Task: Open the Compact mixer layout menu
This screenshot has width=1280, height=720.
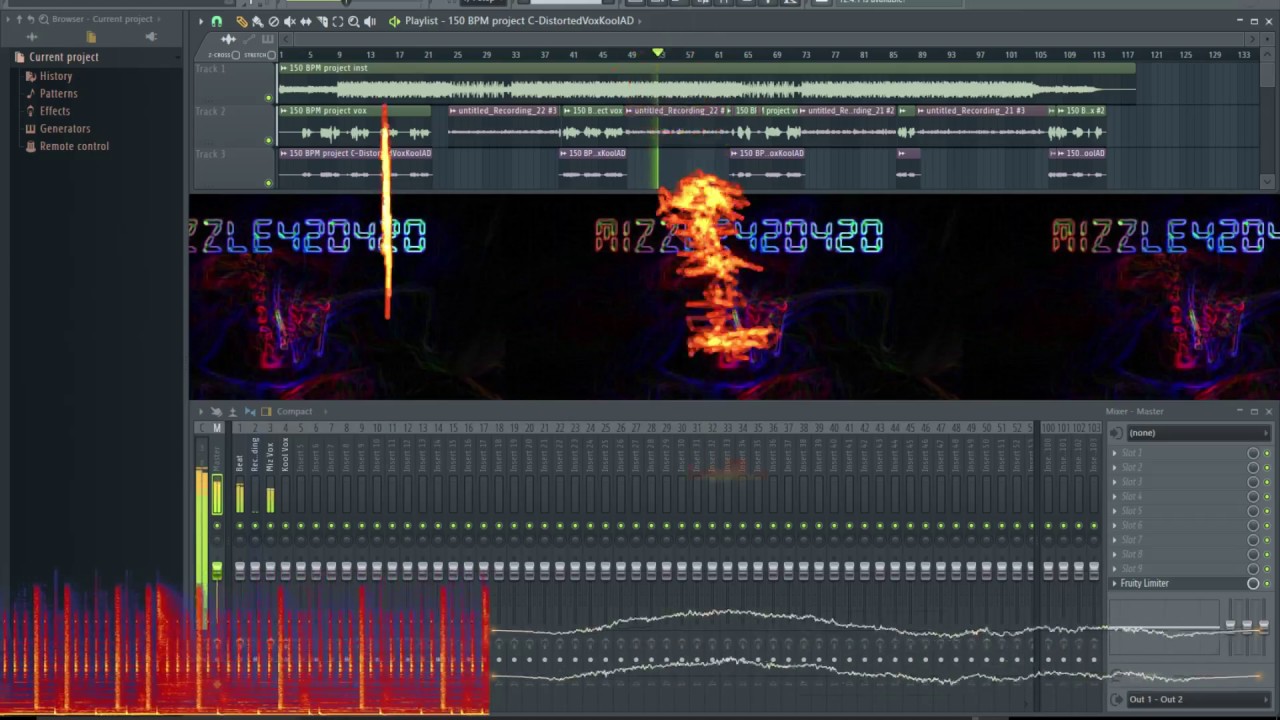Action: point(294,411)
